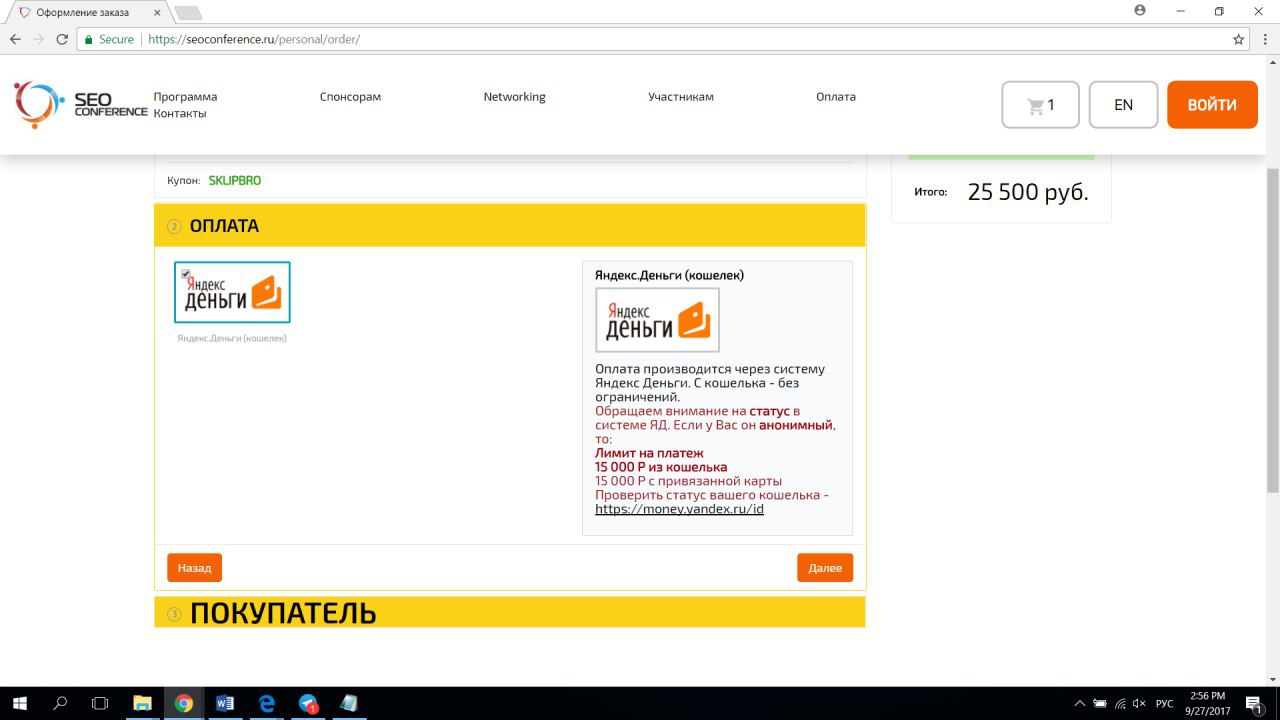Click the Secure padlock indicator

coord(109,39)
